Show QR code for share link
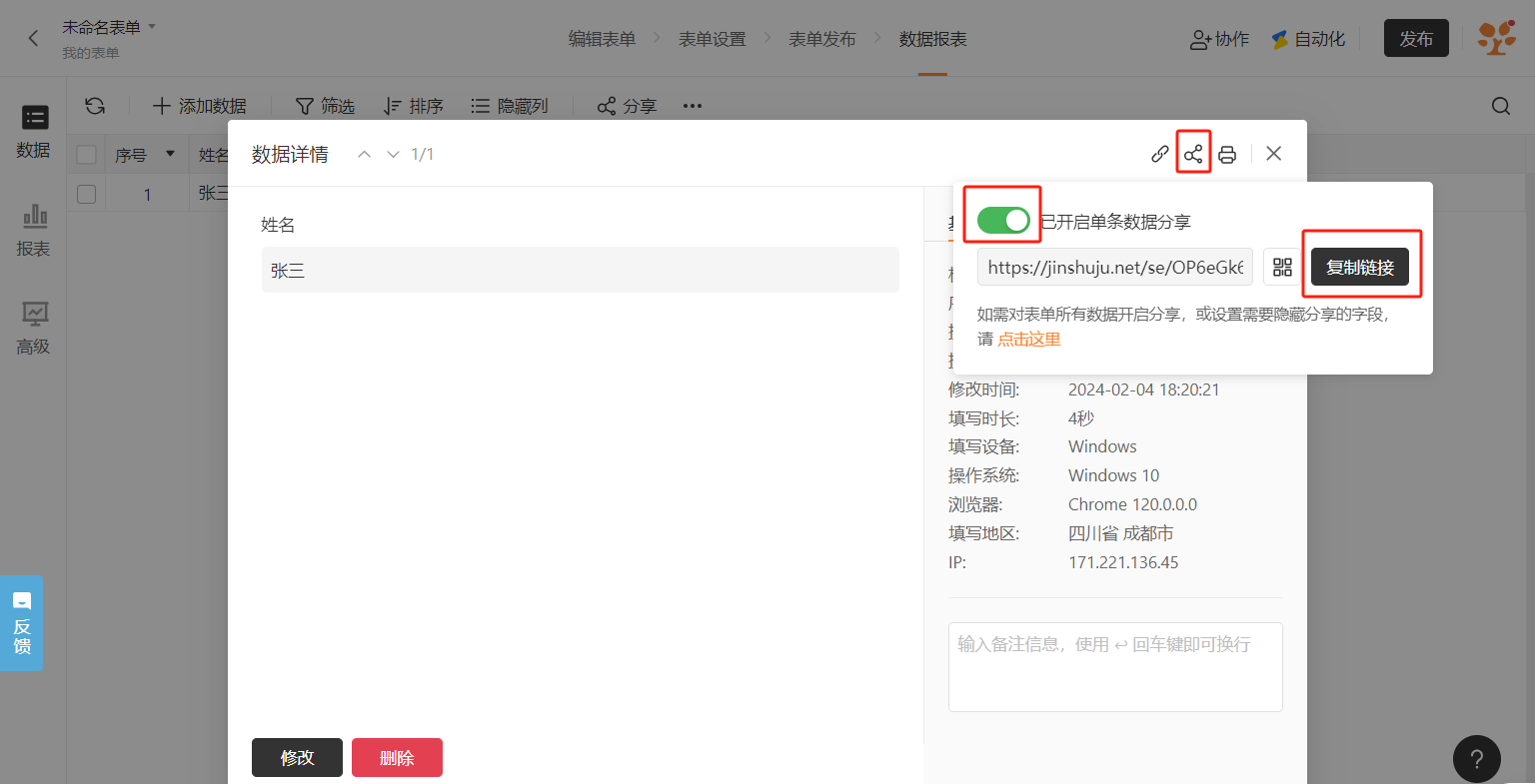The image size is (1535, 784). 1282,267
